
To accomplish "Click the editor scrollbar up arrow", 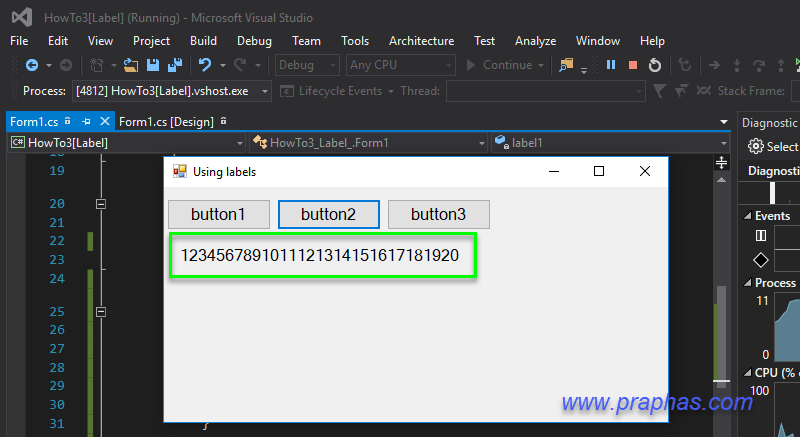I will (721, 179).
